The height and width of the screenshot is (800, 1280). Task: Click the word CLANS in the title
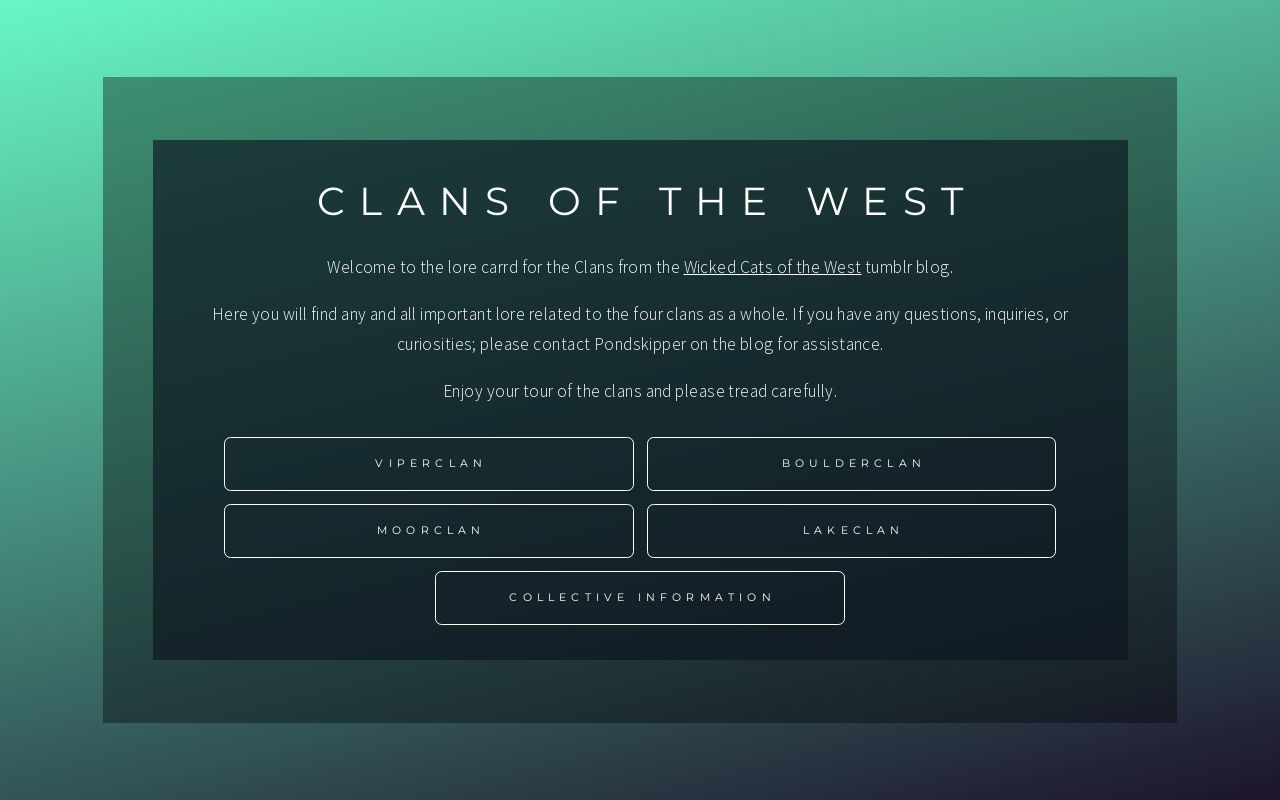pos(415,202)
